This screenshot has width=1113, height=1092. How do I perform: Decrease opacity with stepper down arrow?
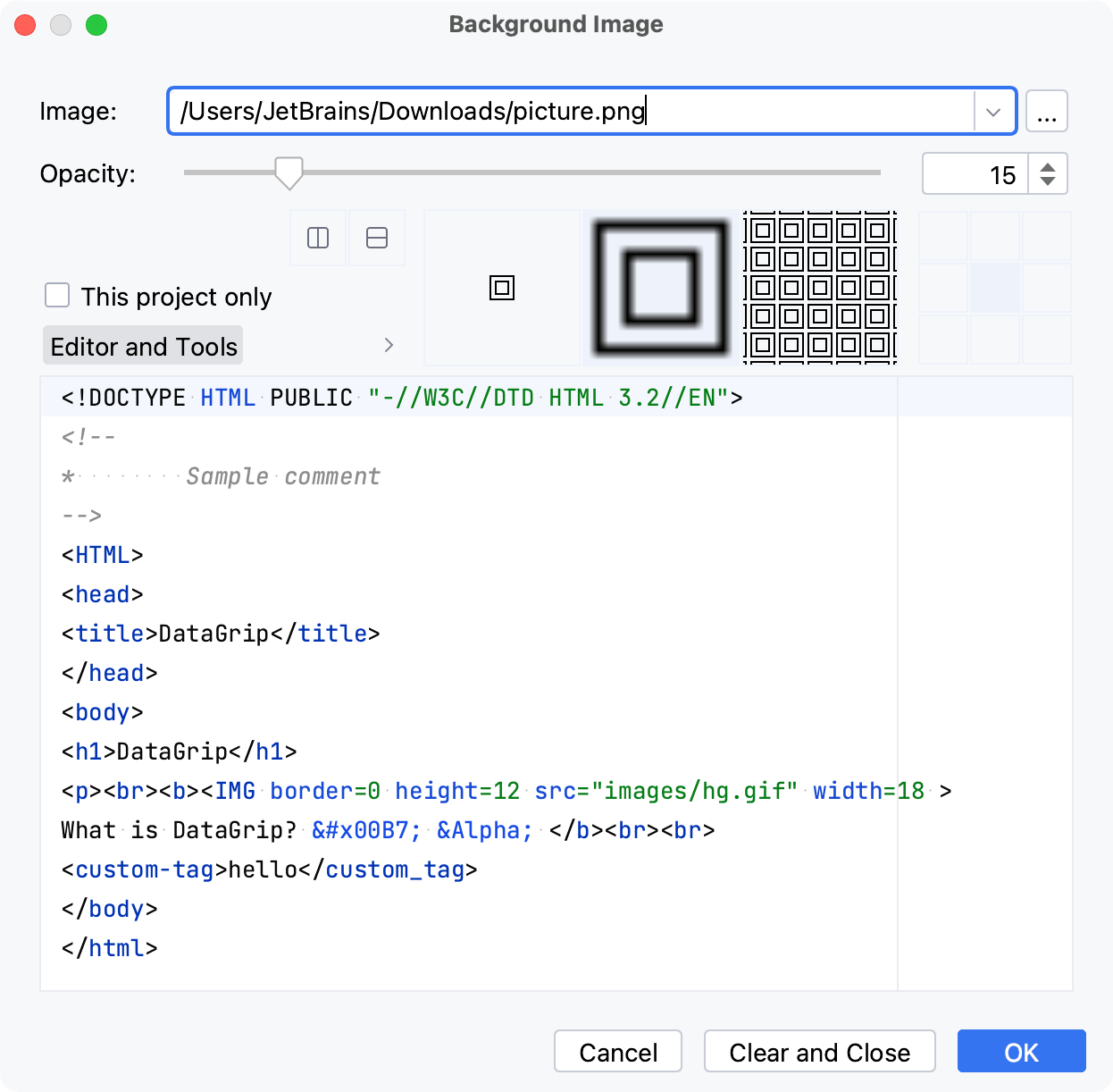1048,181
